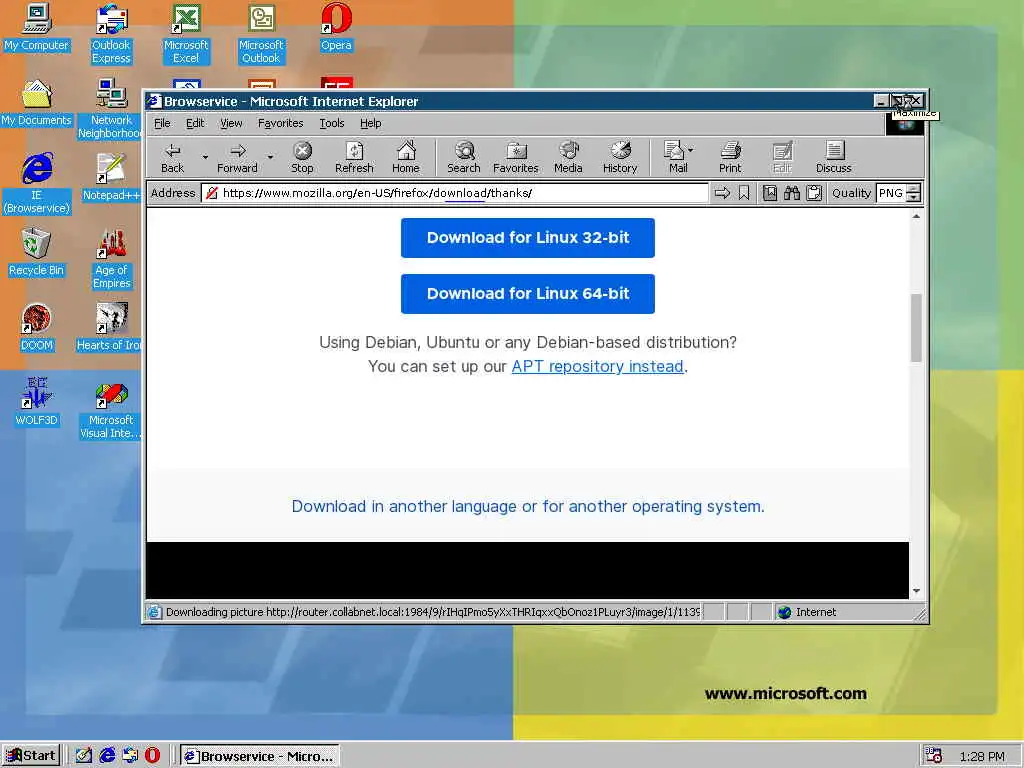Select the Microsoft Outlook desktop icon
The width and height of the screenshot is (1024, 768).
coord(261,33)
